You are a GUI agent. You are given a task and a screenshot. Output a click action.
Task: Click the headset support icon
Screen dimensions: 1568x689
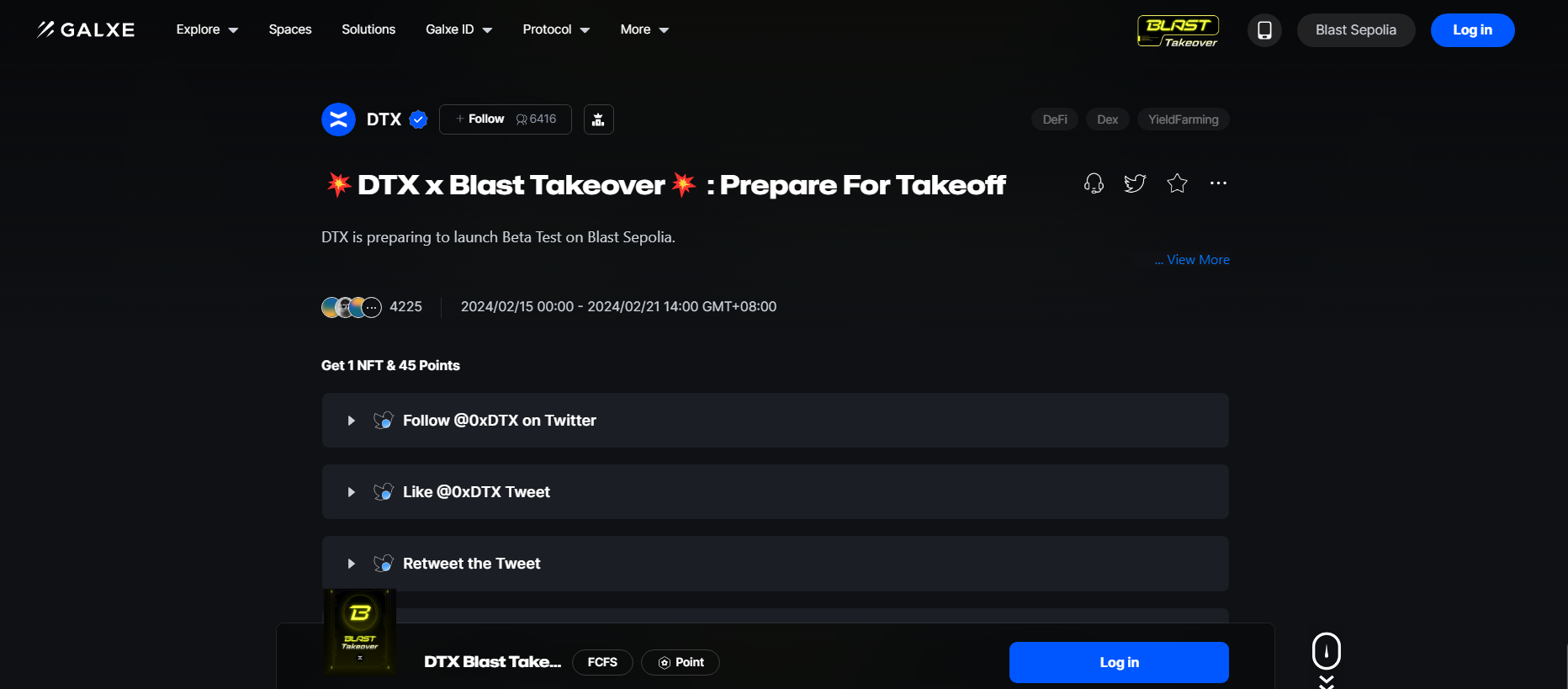(x=1094, y=183)
